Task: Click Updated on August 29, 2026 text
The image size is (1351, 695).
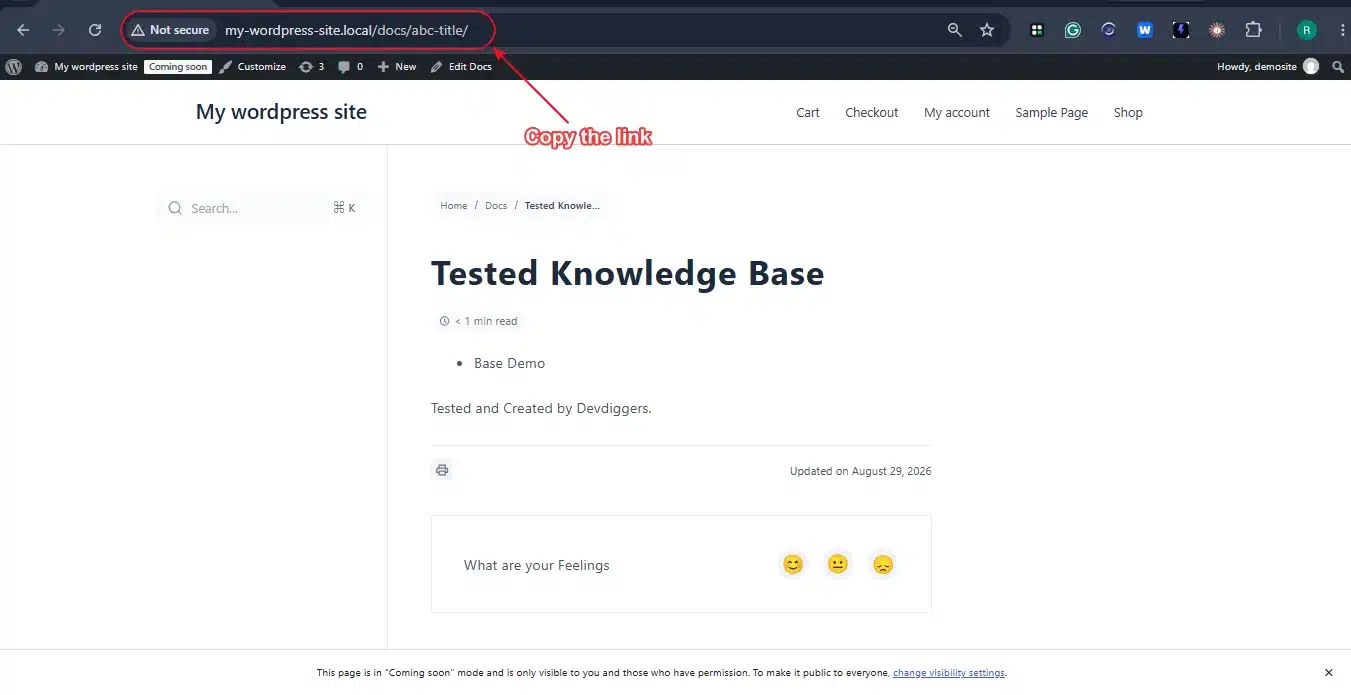Action: tap(860, 471)
